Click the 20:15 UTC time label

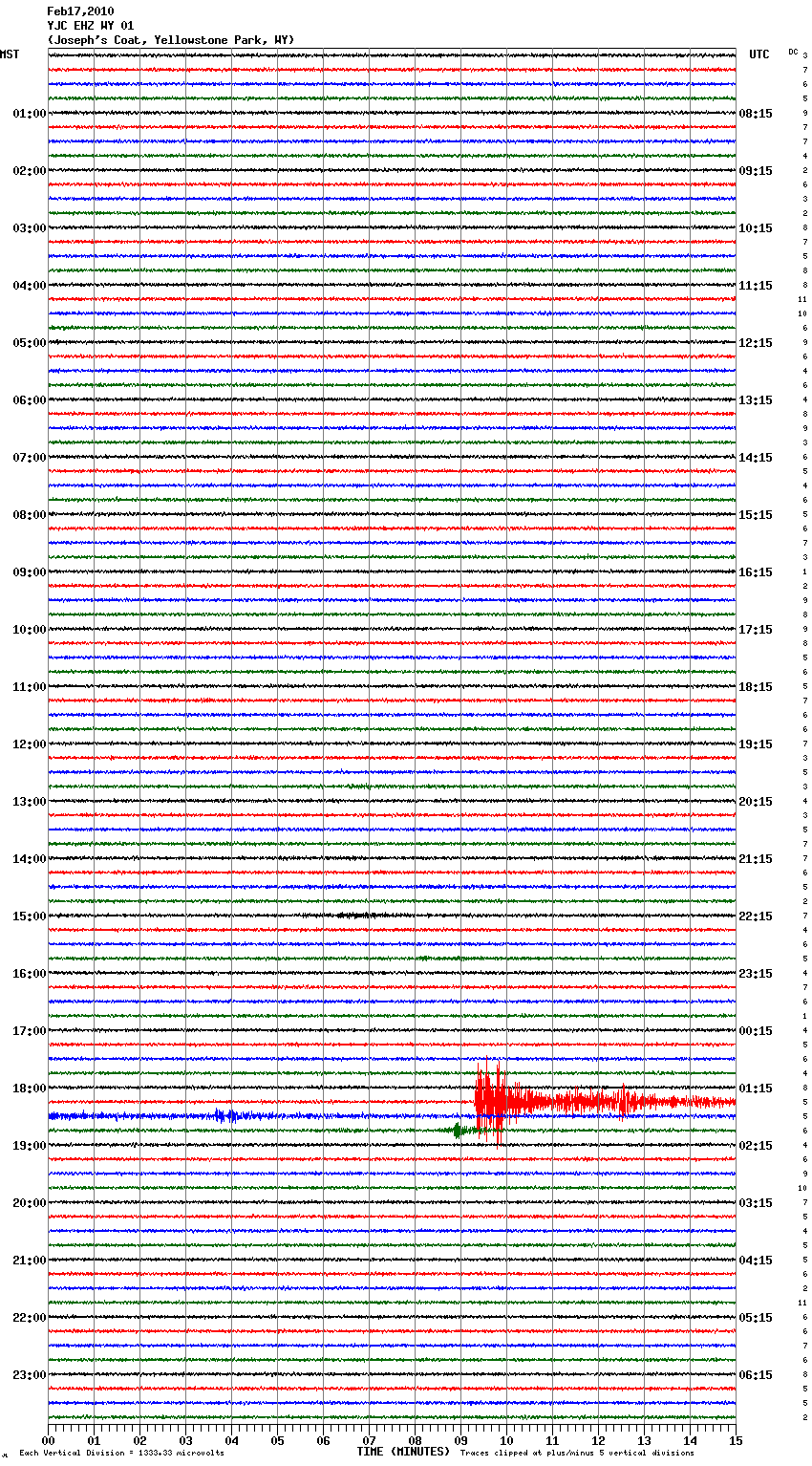(x=756, y=802)
